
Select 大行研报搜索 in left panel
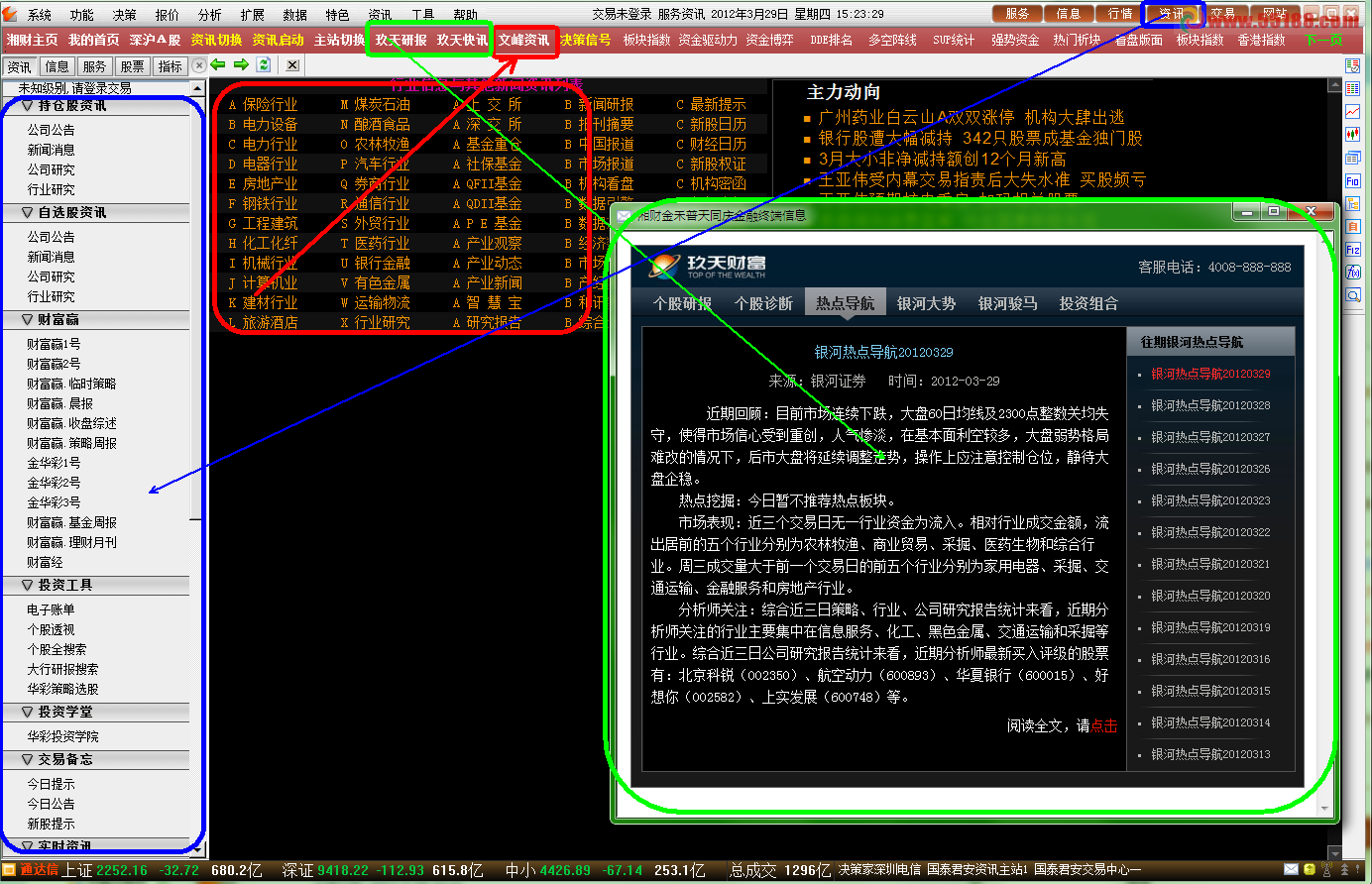62,669
